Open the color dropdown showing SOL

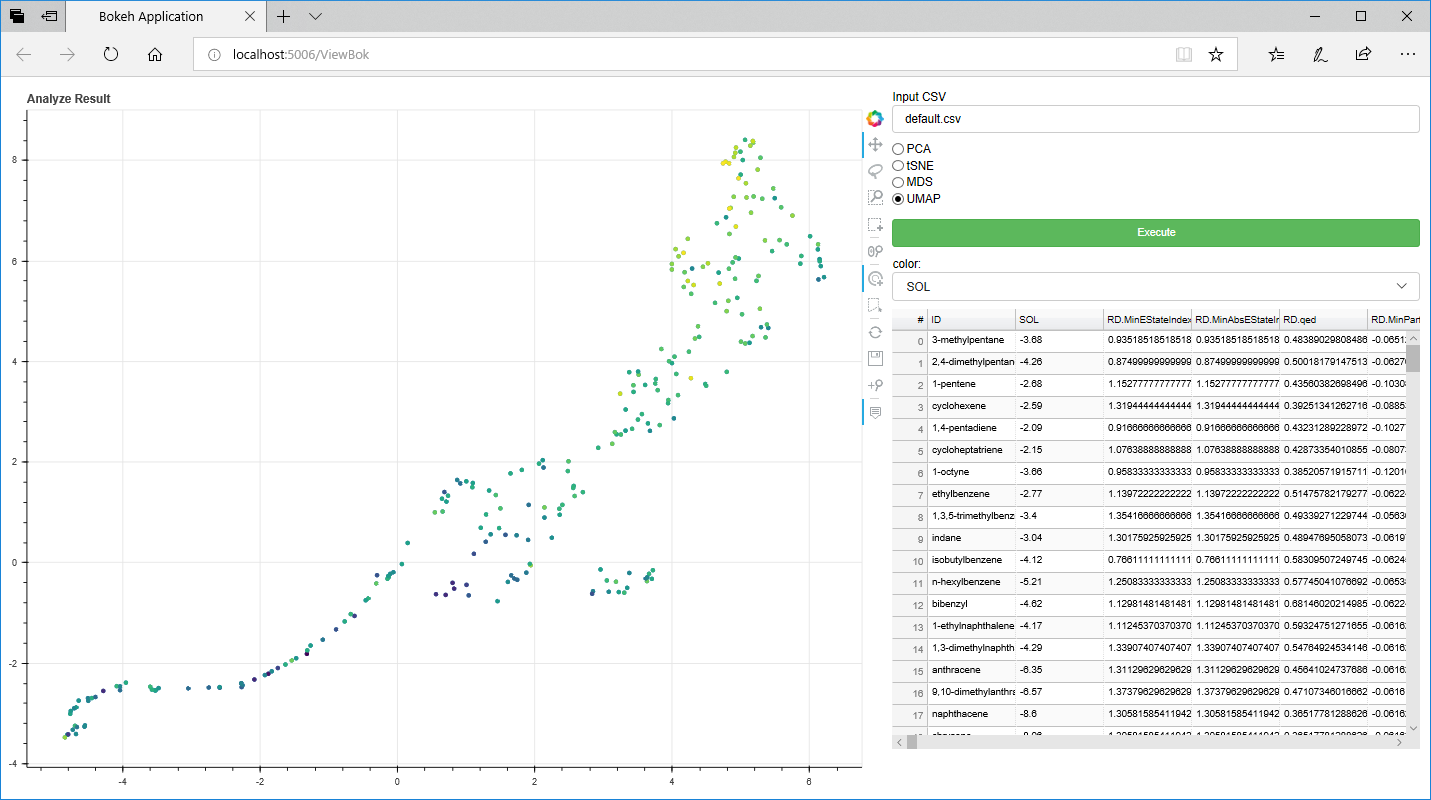pyautogui.click(x=1155, y=286)
